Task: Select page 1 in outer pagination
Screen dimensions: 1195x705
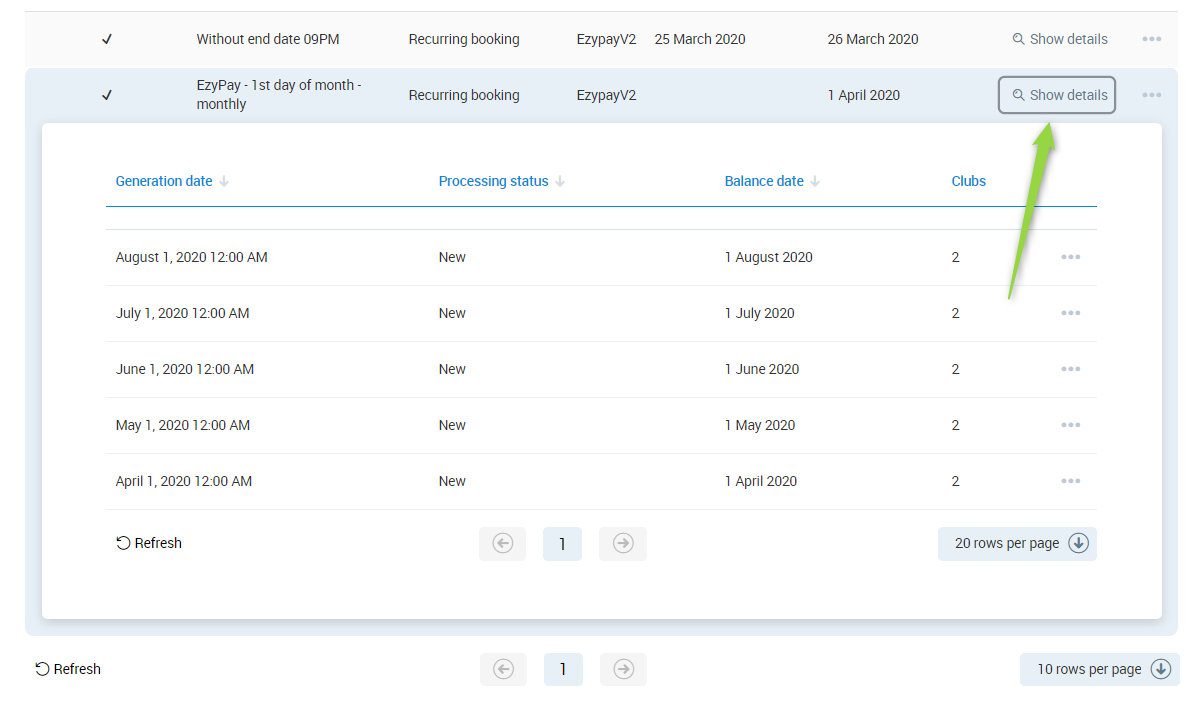Action: pyautogui.click(x=563, y=669)
